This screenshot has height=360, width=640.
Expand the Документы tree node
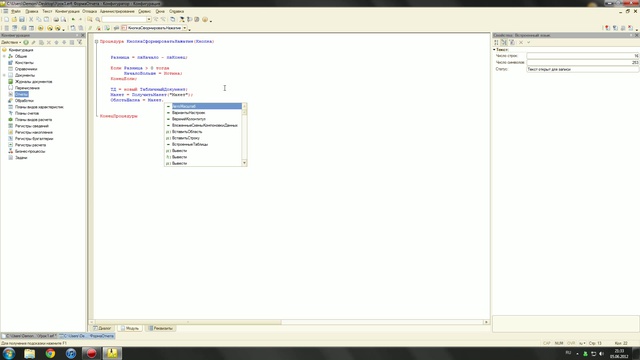click(4, 75)
